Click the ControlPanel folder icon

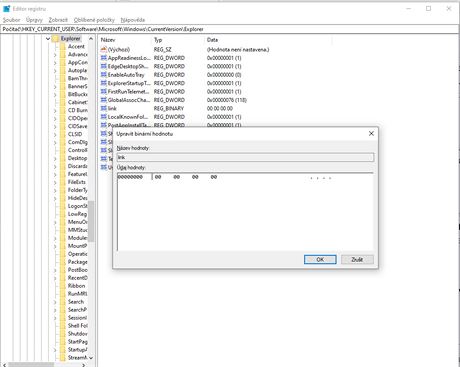(x=63, y=150)
